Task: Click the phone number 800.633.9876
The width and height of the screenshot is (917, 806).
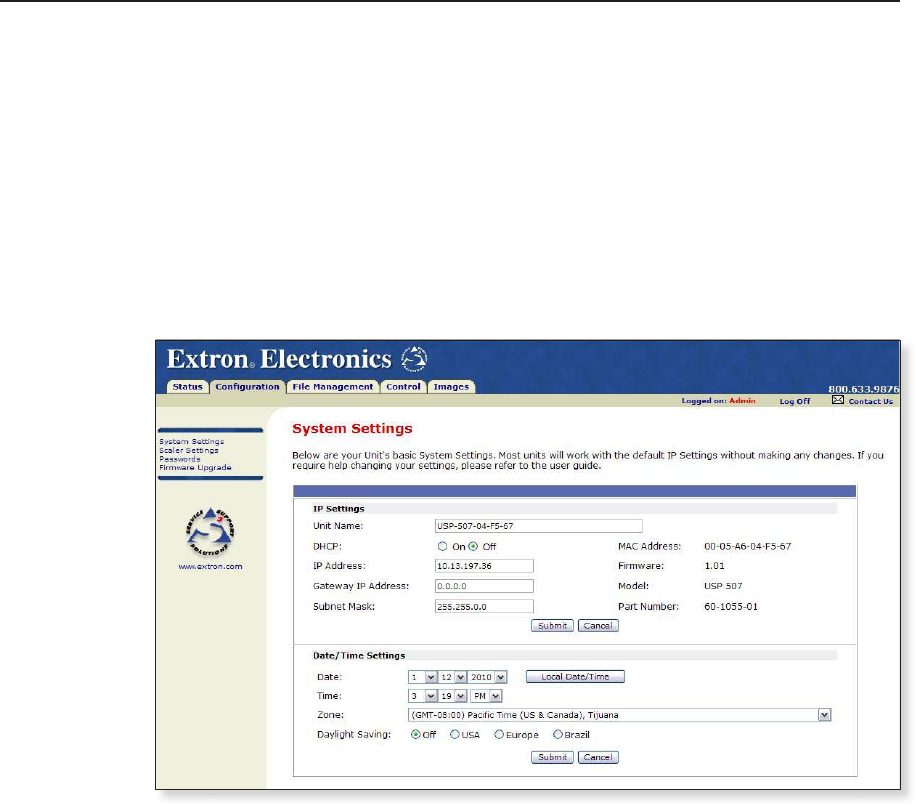Action: click(x=863, y=389)
